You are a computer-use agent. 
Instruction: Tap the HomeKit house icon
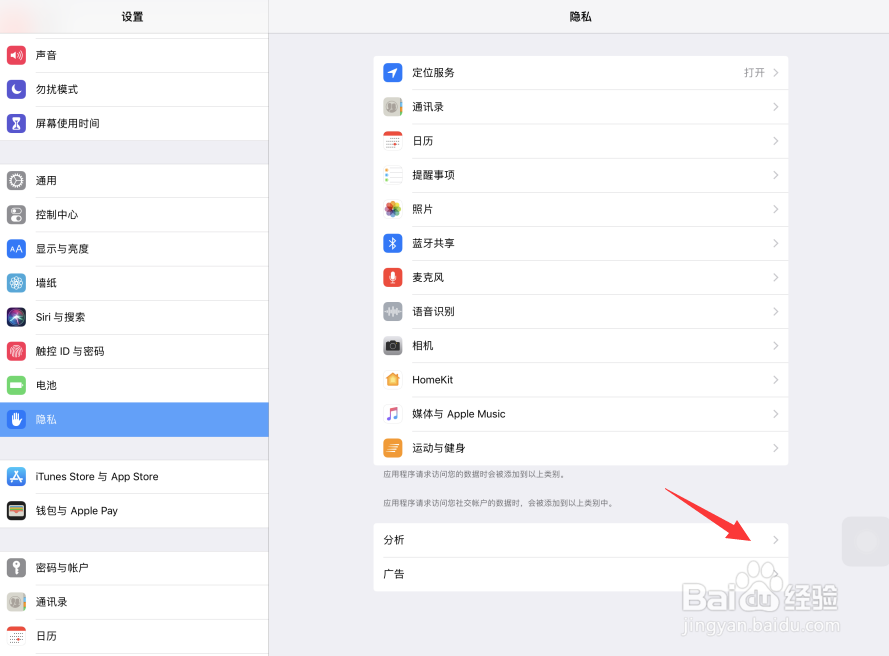click(392, 379)
